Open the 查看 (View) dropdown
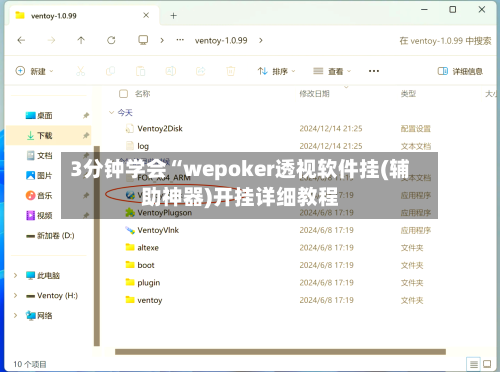The image size is (500, 372). click(x=332, y=71)
